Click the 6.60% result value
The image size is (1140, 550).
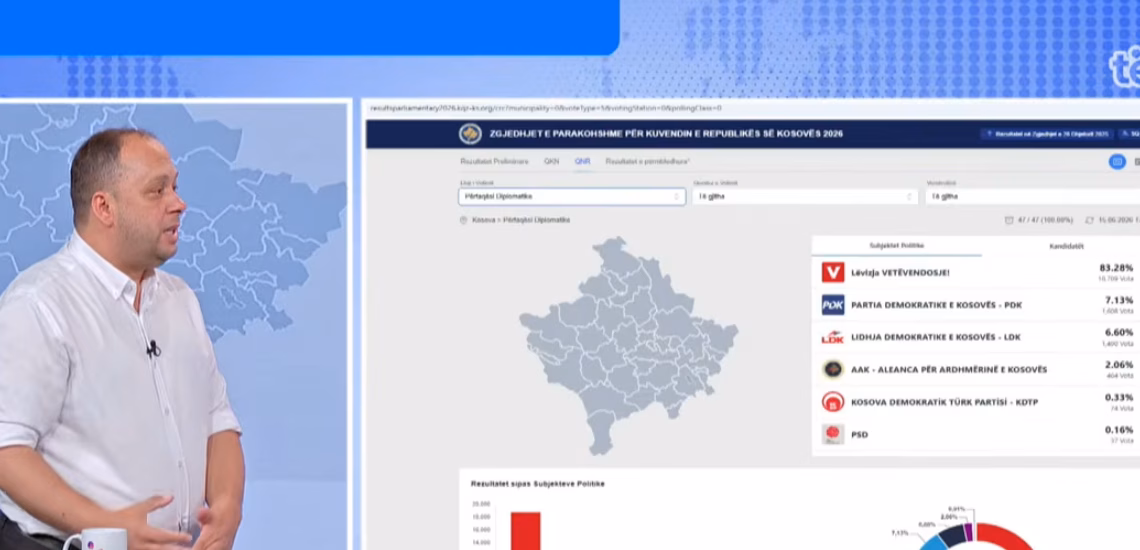(1119, 332)
